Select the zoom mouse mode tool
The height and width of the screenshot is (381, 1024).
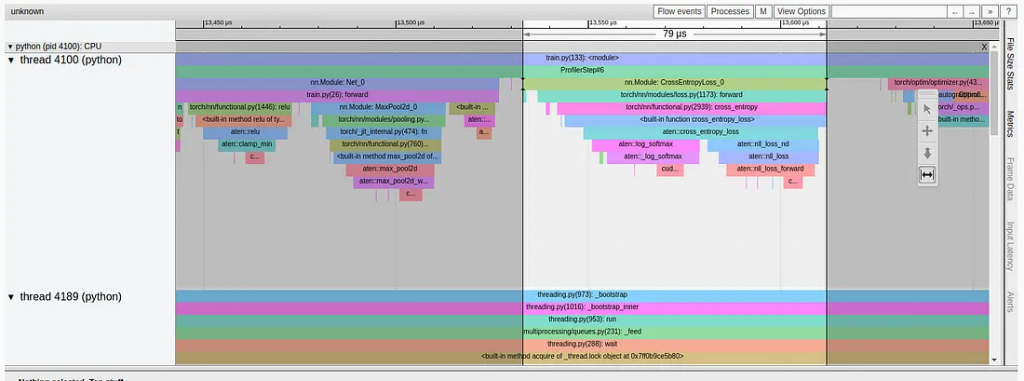(x=927, y=154)
